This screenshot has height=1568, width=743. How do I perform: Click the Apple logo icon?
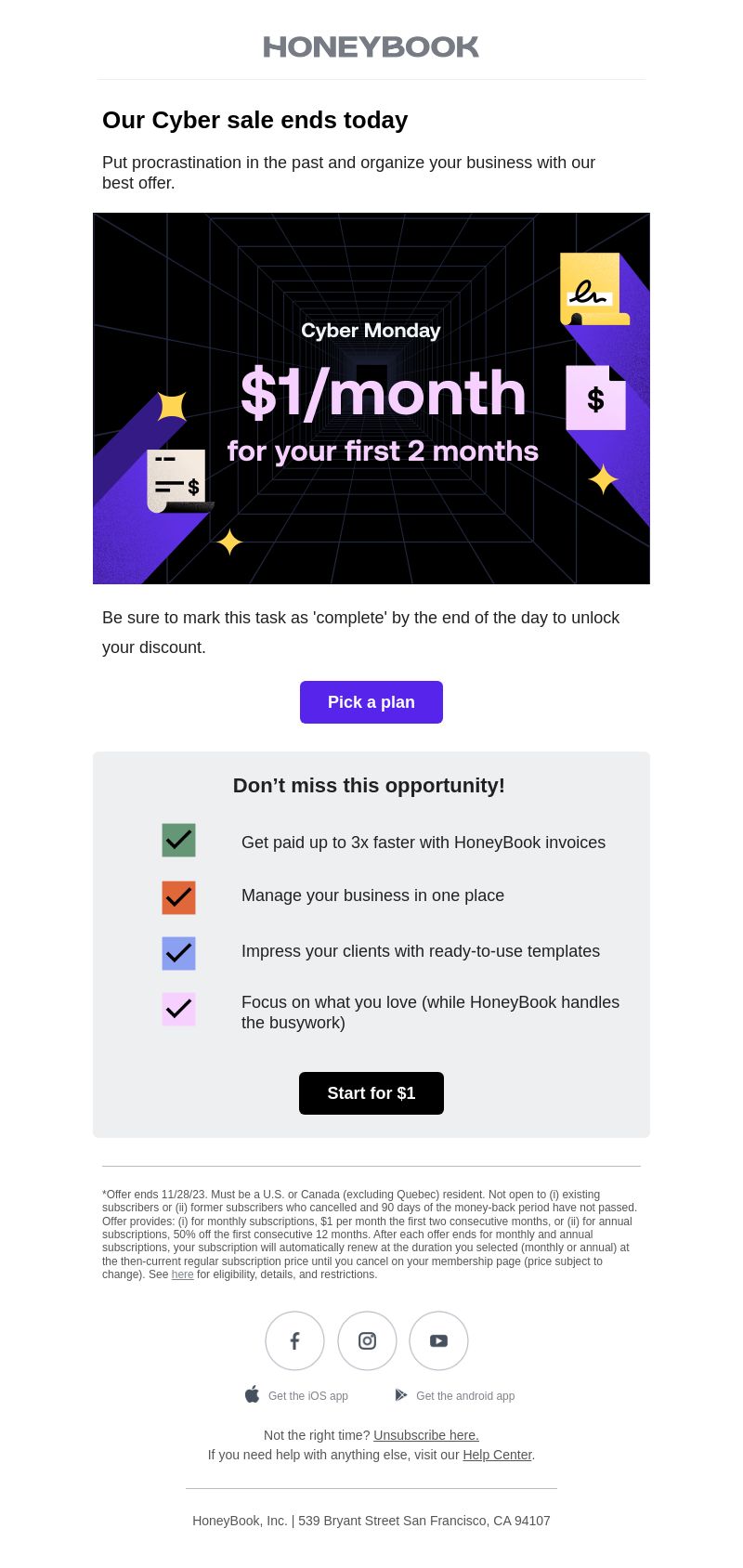tap(252, 1394)
